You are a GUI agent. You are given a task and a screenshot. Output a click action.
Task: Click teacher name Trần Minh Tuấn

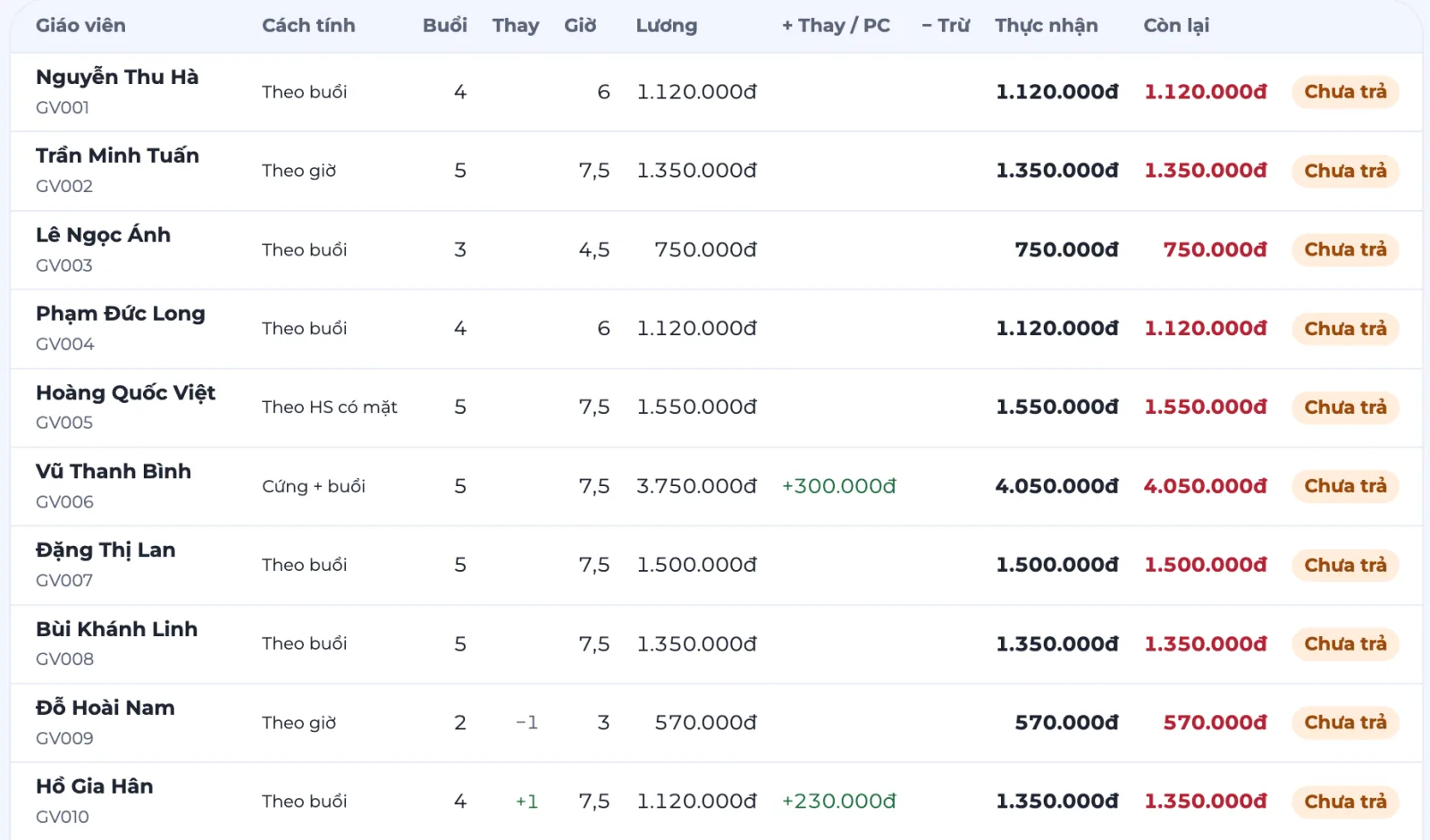117,155
